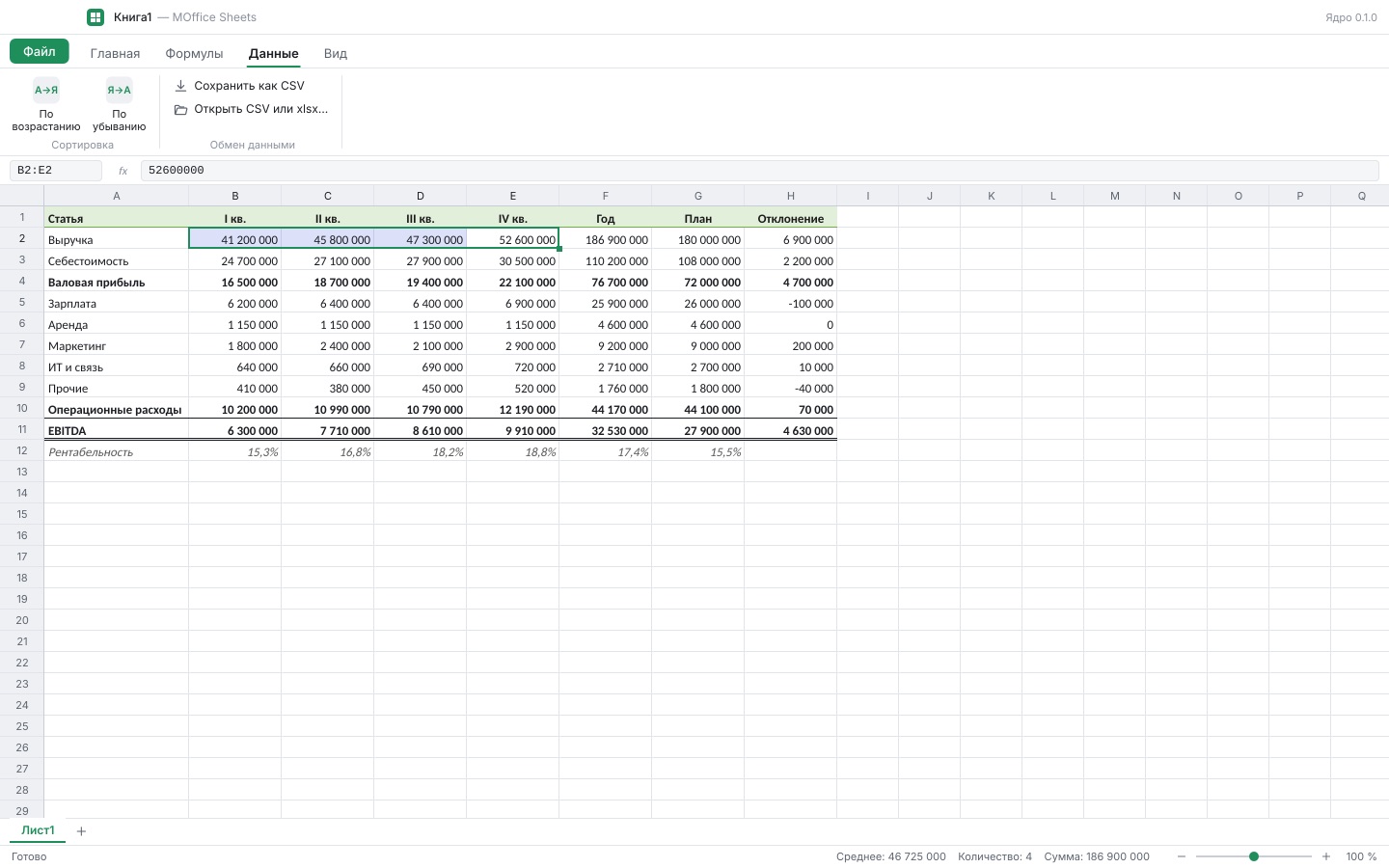Switch to the Главная tab
The height and width of the screenshot is (868, 1389).
(115, 53)
